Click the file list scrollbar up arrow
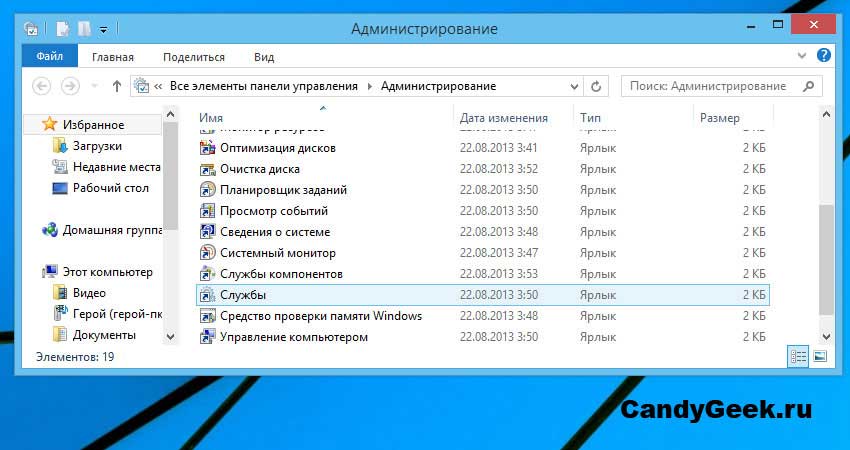Screen dimensions: 850x450 pos(826,114)
